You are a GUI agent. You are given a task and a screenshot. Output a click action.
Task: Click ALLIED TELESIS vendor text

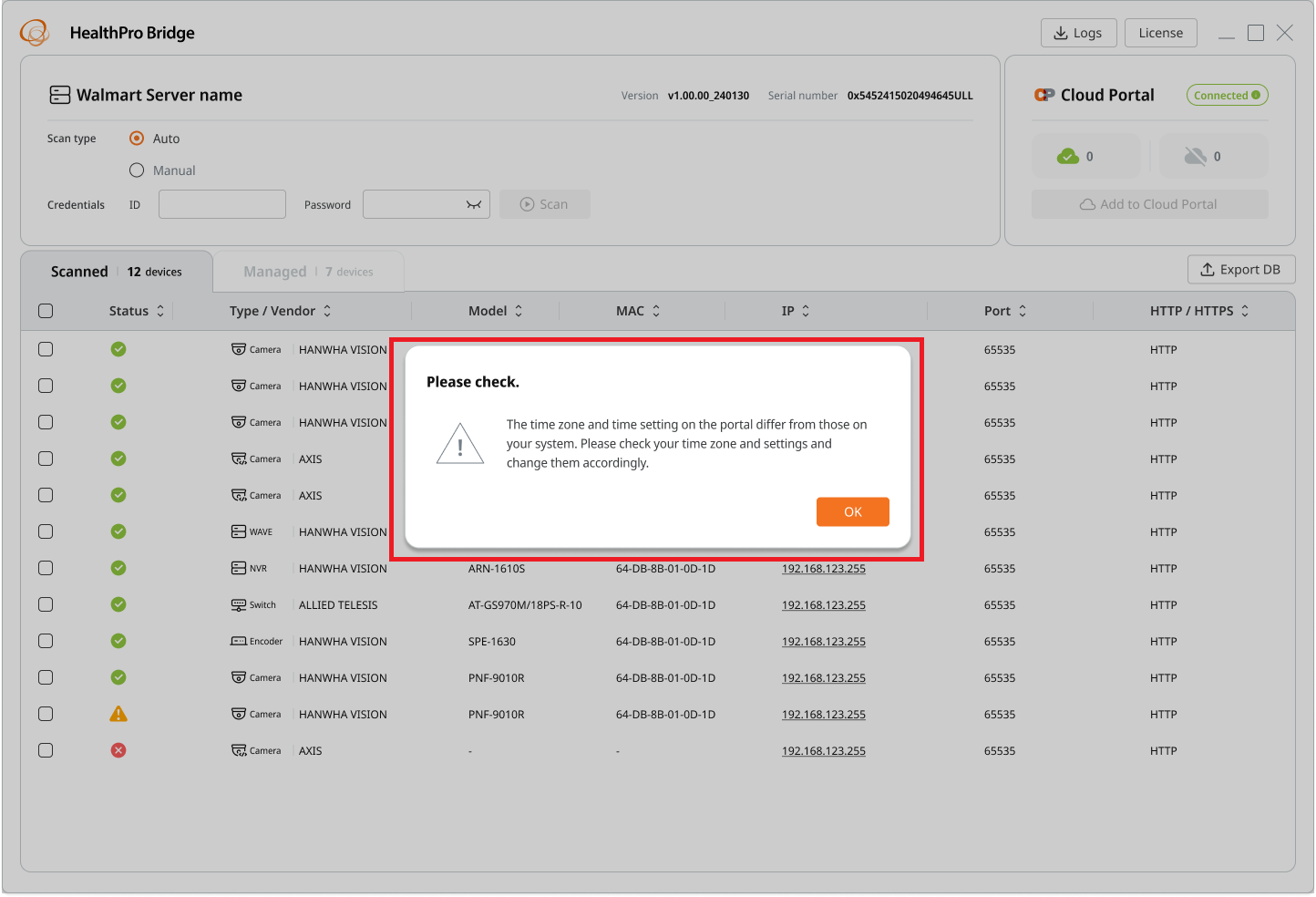[338, 604]
